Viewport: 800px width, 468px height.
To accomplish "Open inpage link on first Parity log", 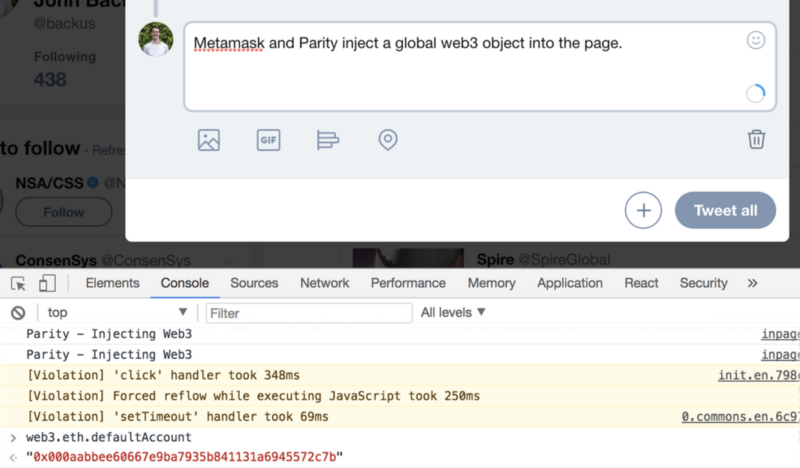I will 781,334.
